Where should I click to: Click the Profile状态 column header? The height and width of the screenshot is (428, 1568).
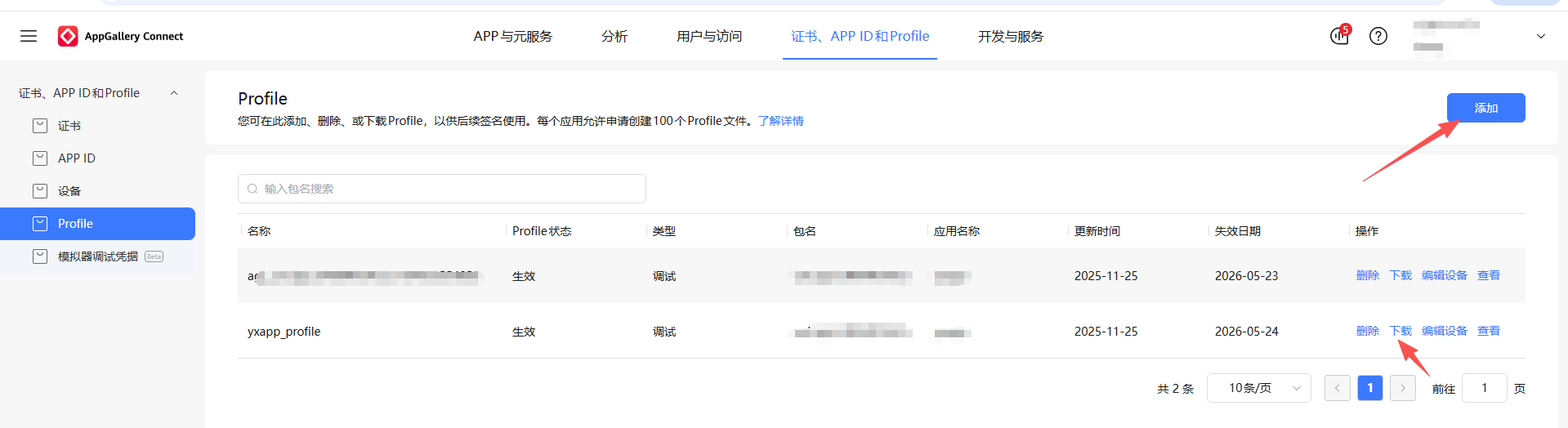click(x=542, y=231)
